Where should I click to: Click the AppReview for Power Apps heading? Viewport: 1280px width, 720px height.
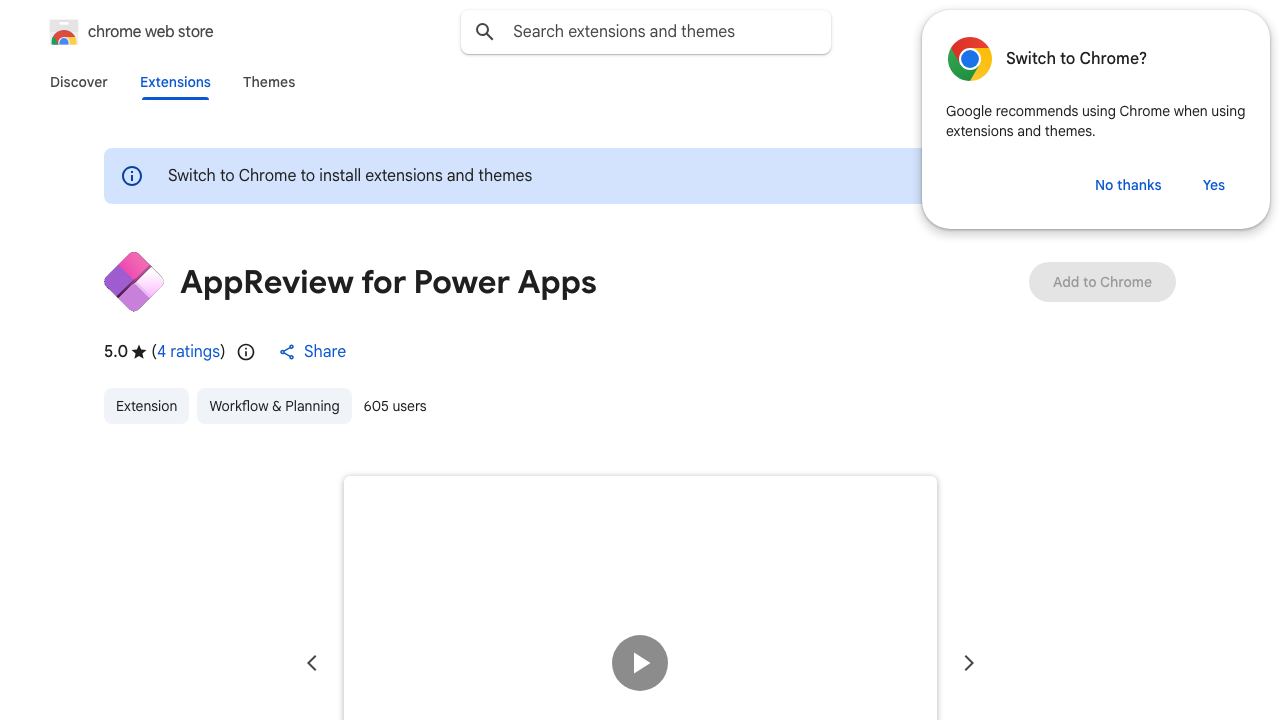[x=388, y=282]
